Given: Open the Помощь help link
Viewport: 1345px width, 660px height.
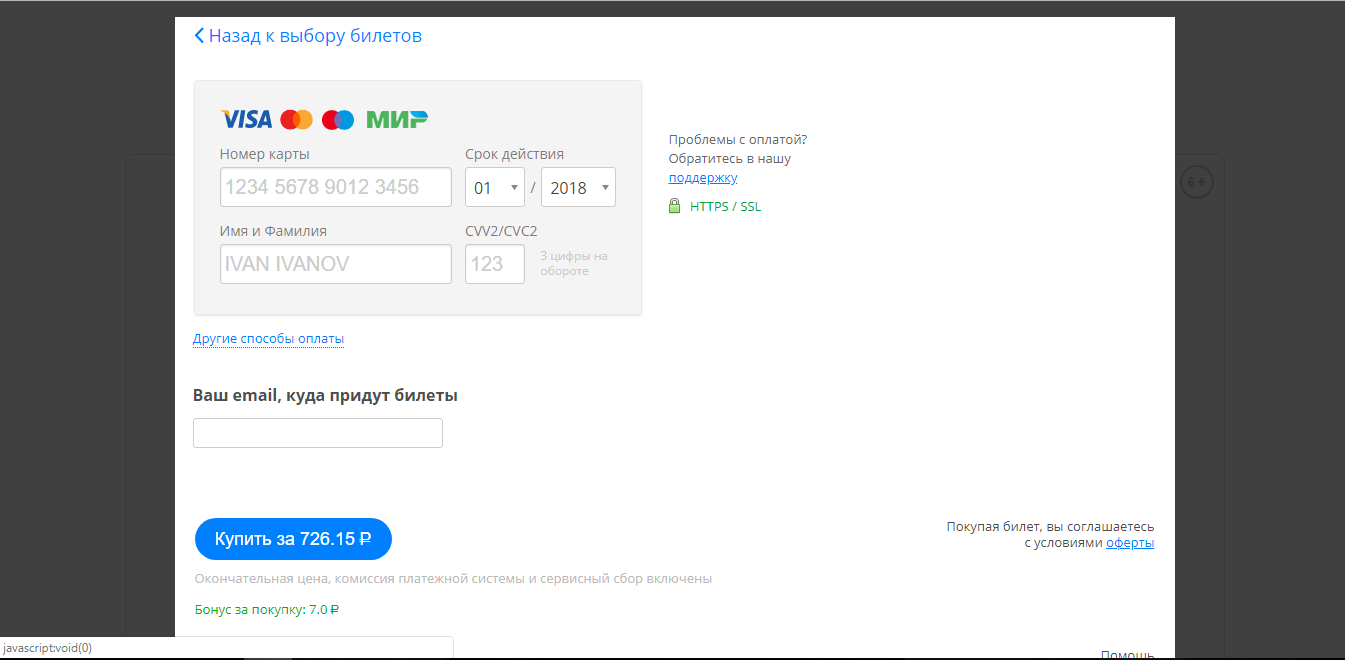Looking at the screenshot, I should click(x=1127, y=654).
